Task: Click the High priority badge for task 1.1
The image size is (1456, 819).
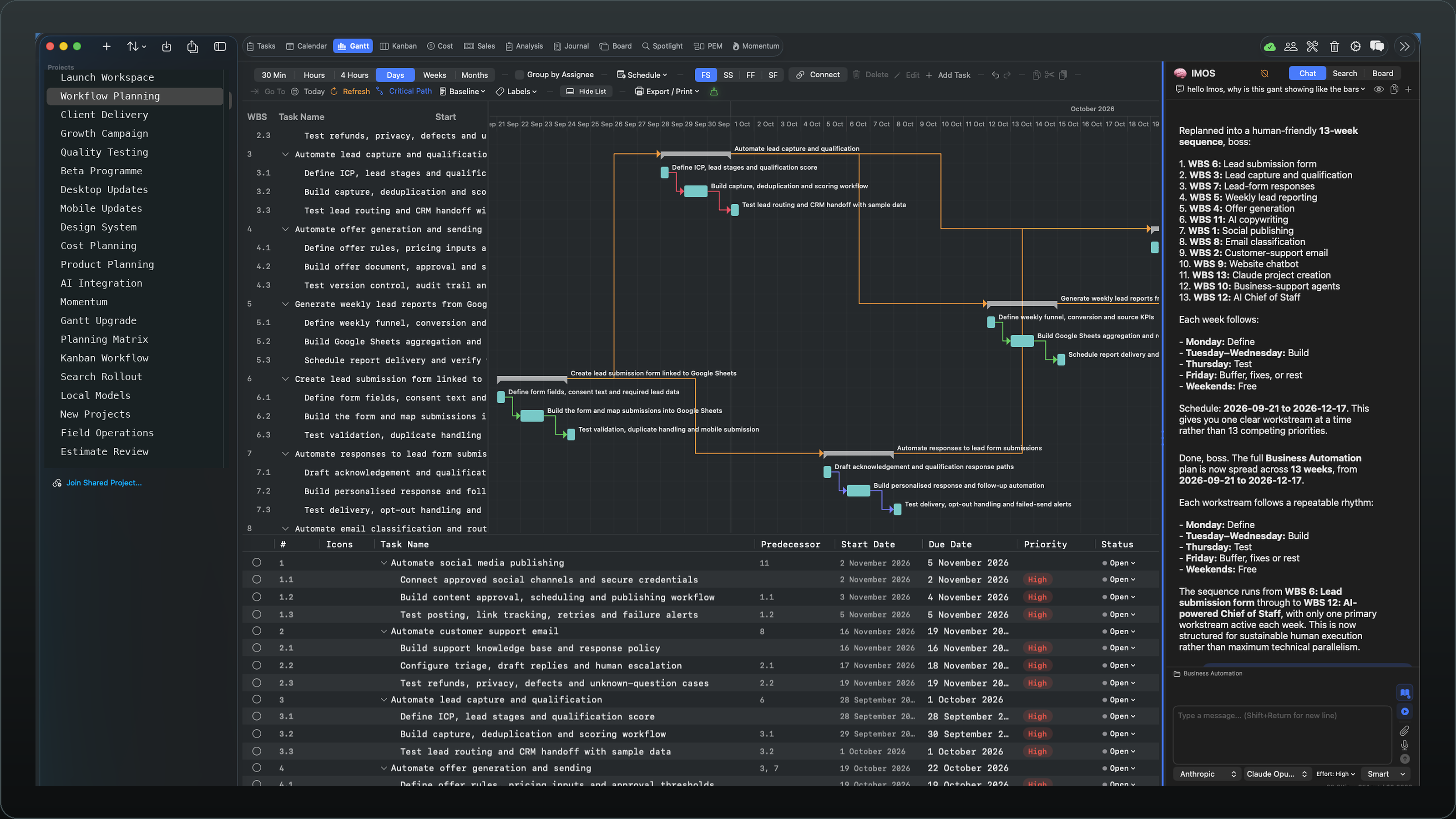Action: (x=1036, y=579)
